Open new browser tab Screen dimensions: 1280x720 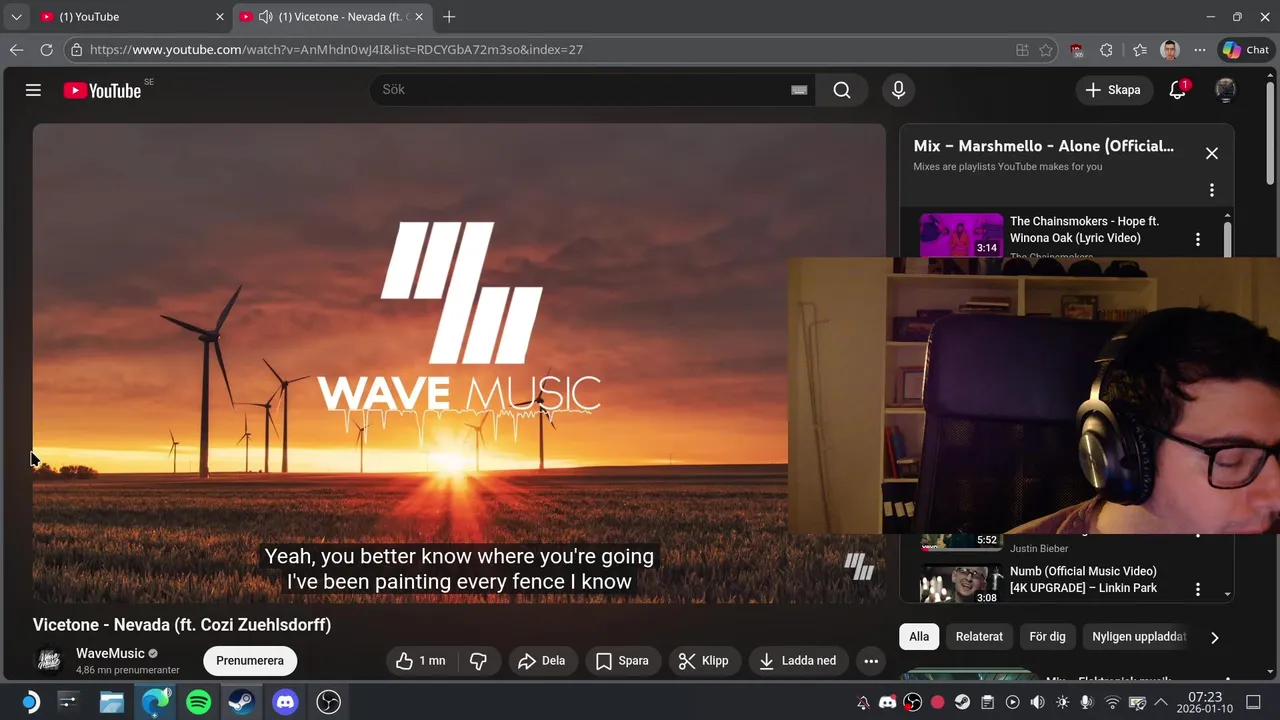(x=449, y=17)
